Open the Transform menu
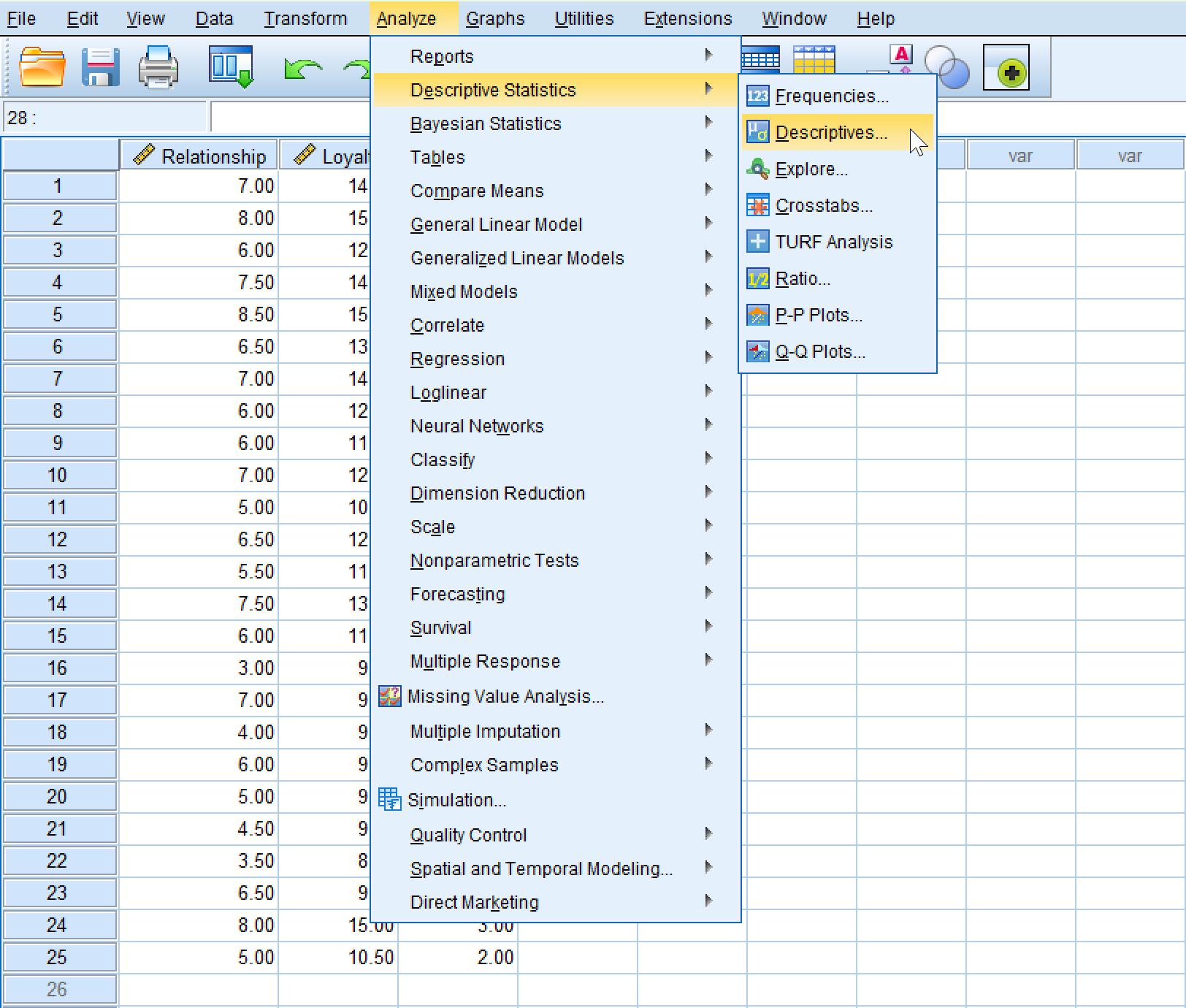 305,18
